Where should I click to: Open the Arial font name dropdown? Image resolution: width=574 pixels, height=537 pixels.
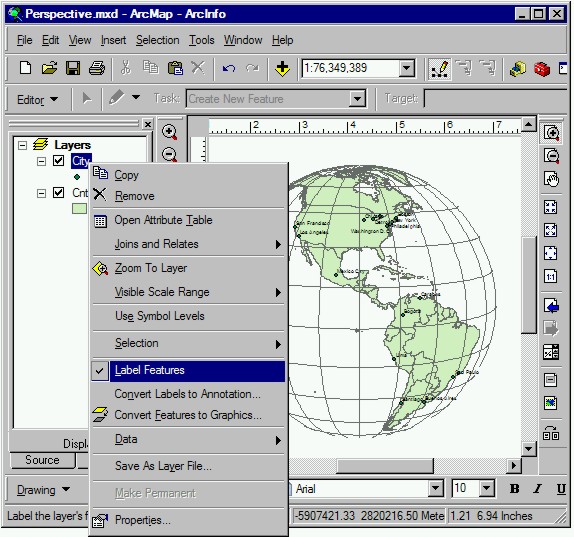[436, 488]
